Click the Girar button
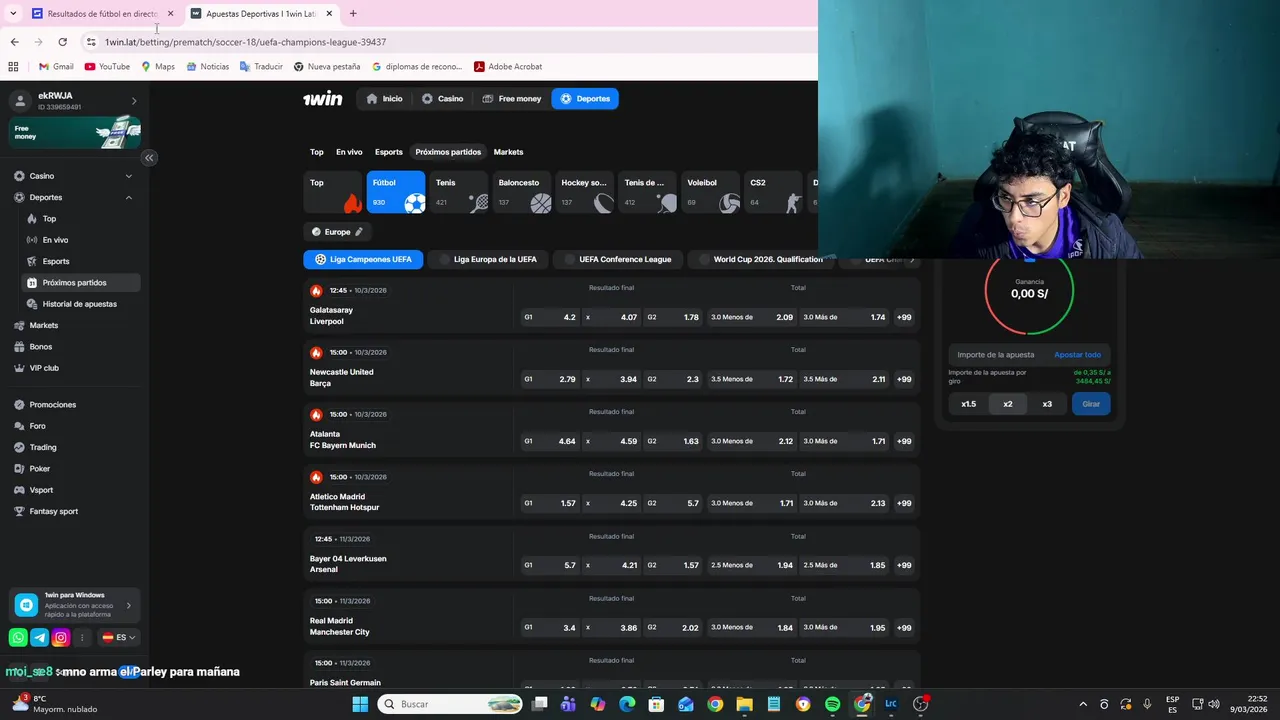1280x720 pixels. point(1091,404)
